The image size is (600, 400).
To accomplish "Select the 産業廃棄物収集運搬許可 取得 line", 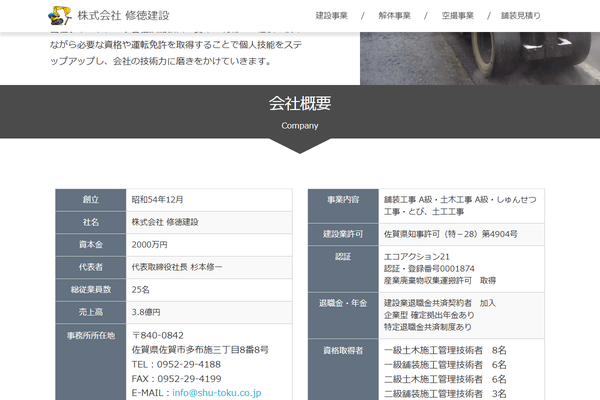I will click(440, 281).
